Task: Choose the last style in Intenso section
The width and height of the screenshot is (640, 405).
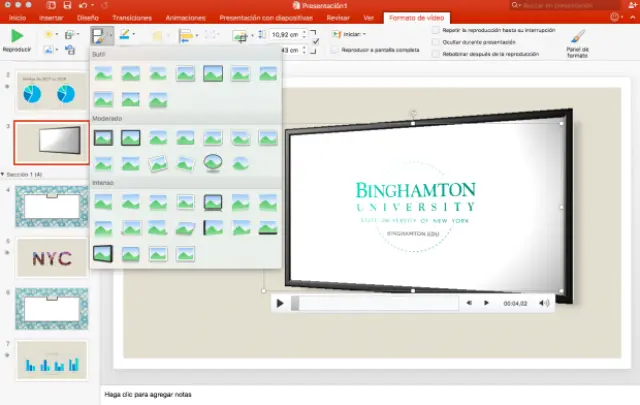Action: coord(184,254)
